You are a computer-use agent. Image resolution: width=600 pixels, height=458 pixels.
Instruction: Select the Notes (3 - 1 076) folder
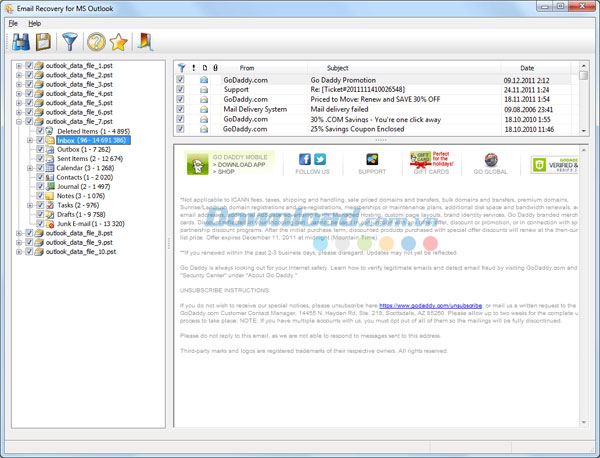click(81, 196)
